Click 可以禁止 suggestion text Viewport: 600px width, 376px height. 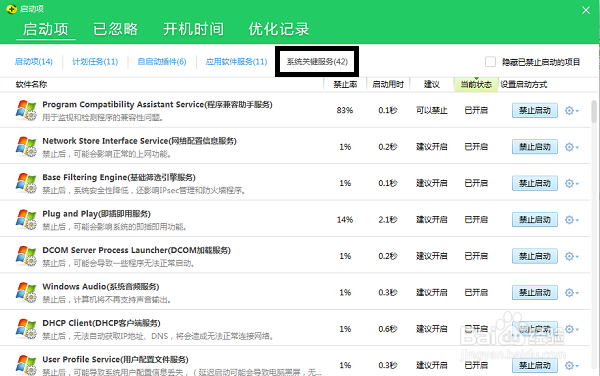432,111
